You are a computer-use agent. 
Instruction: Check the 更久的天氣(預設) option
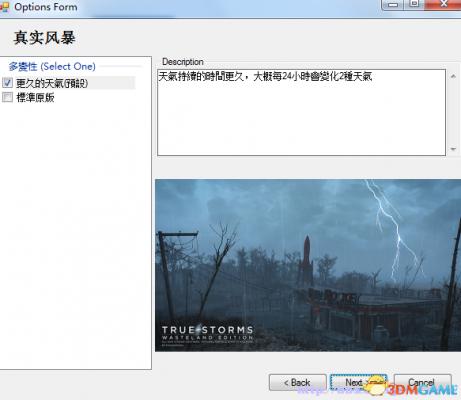tap(7, 83)
